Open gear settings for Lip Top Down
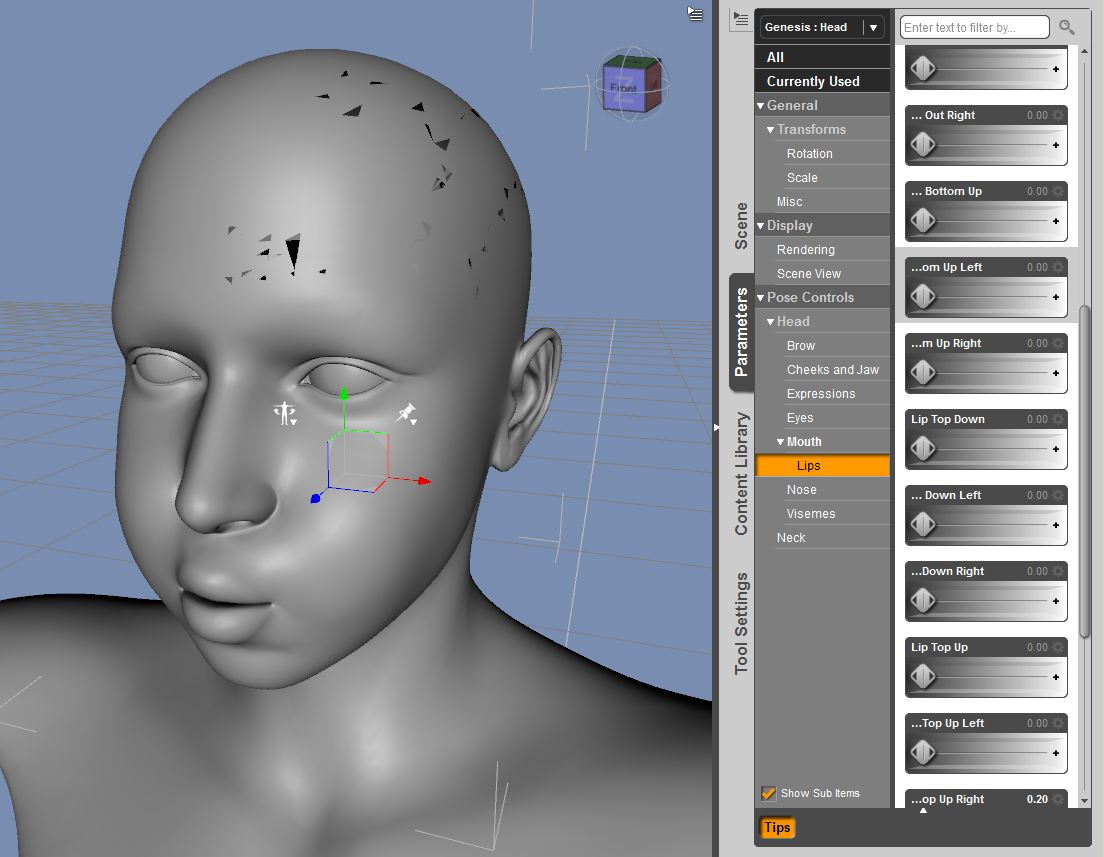 pyautogui.click(x=1058, y=419)
